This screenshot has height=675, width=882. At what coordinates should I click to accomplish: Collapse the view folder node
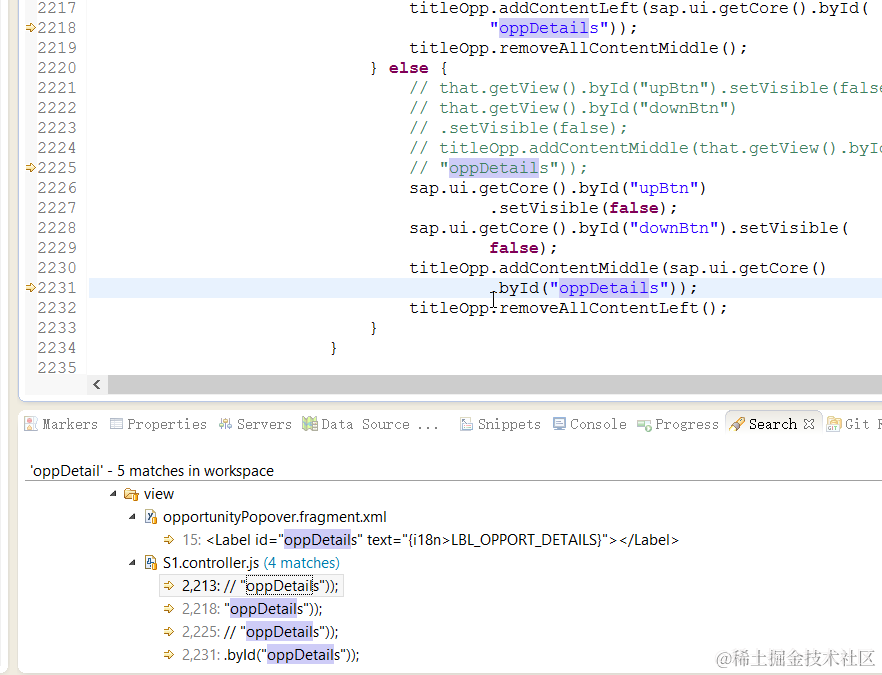click(113, 494)
